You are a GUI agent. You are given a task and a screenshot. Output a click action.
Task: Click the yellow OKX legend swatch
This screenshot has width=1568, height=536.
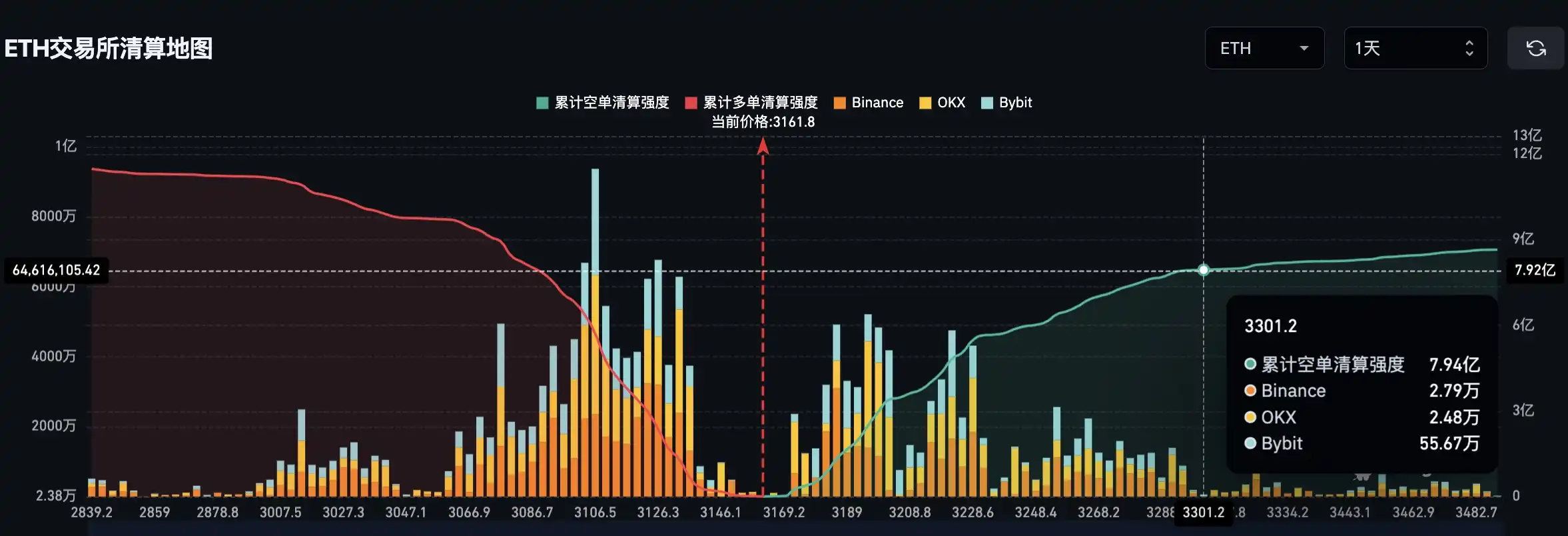pyautogui.click(x=925, y=103)
